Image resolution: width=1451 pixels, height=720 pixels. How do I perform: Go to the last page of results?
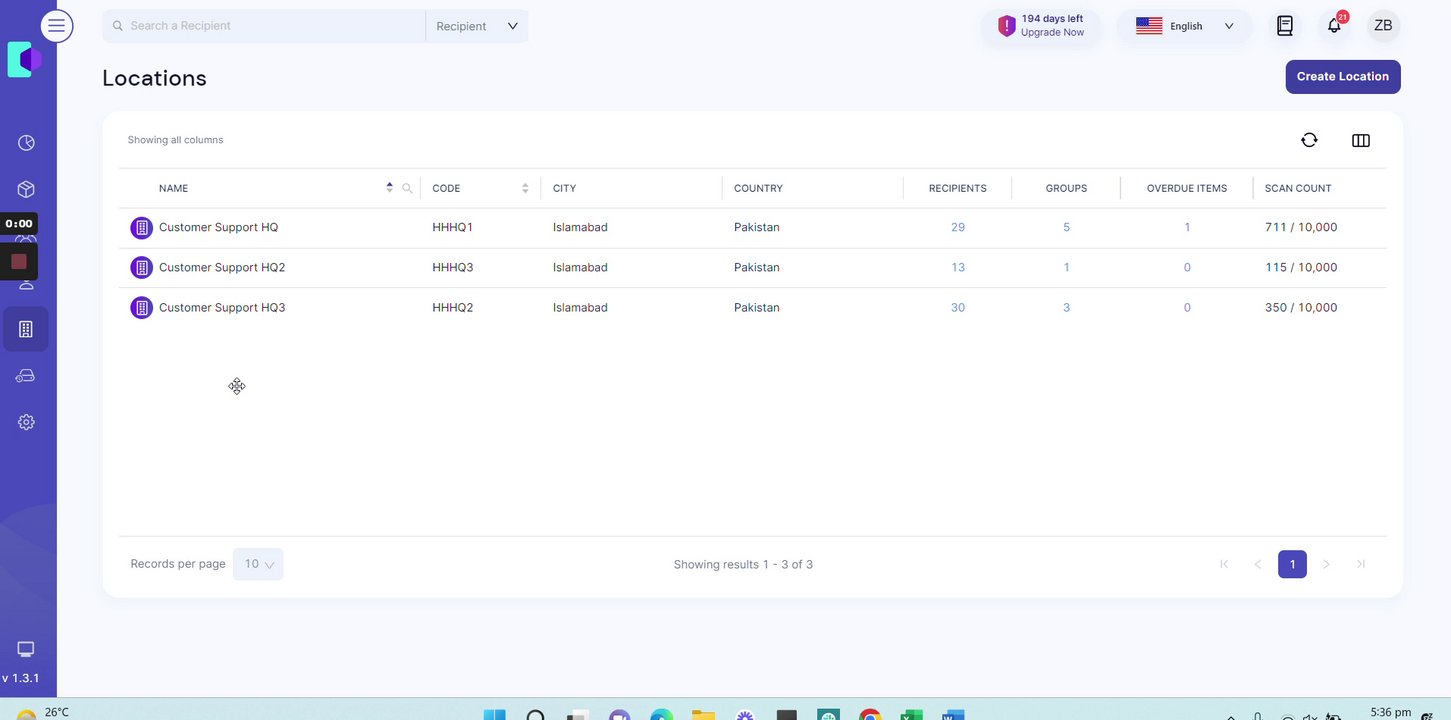click(1361, 564)
